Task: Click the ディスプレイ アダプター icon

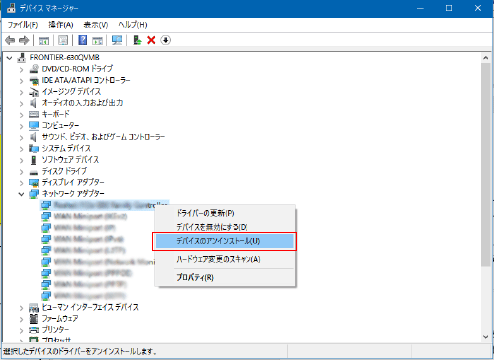Action: [34, 183]
